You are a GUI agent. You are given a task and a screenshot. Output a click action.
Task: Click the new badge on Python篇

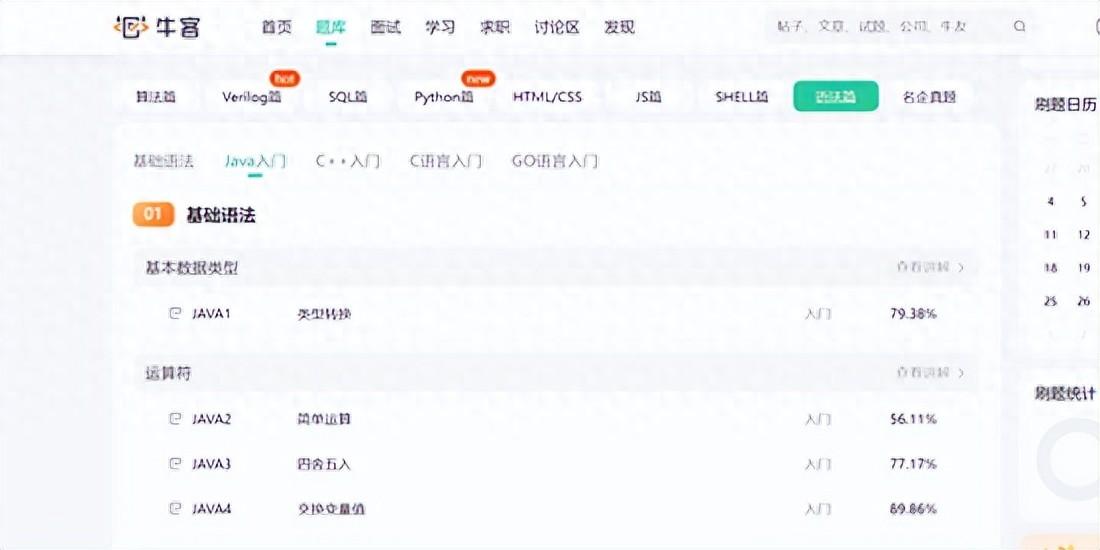478,78
